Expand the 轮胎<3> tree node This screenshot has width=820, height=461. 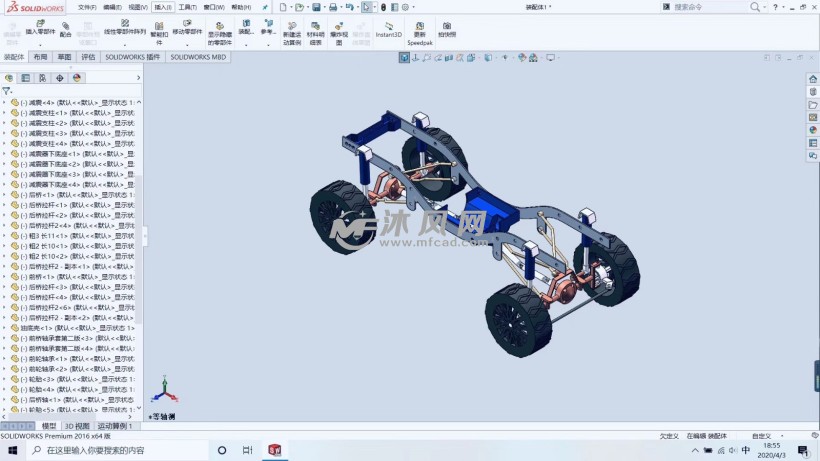pyautogui.click(x=4, y=379)
